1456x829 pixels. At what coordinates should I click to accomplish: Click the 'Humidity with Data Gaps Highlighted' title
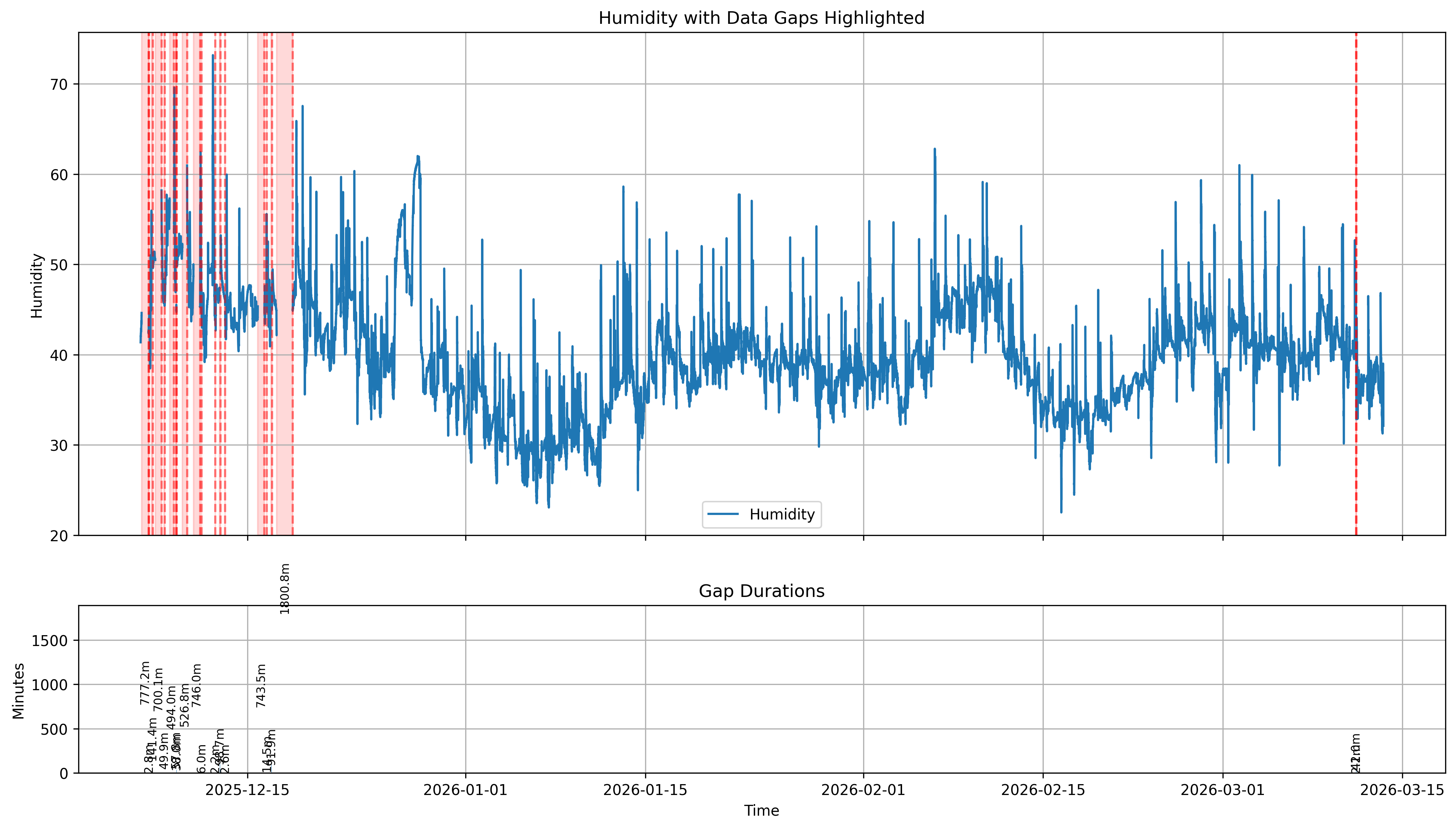[761, 18]
